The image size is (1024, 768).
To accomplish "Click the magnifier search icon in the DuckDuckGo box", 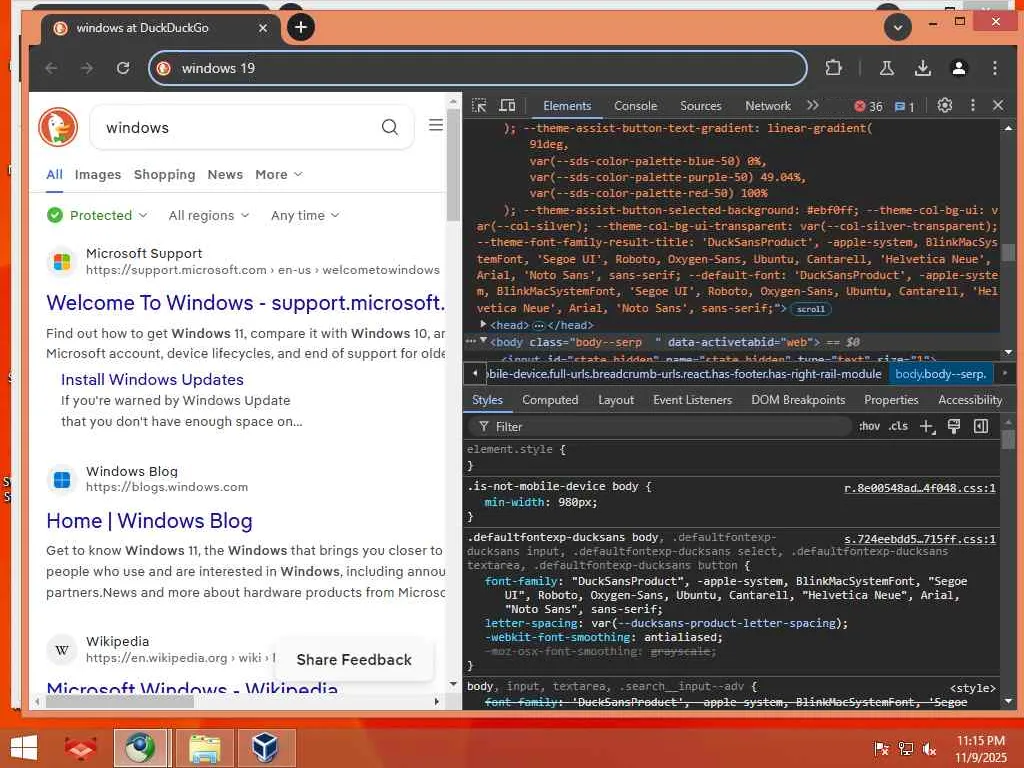I will point(389,127).
